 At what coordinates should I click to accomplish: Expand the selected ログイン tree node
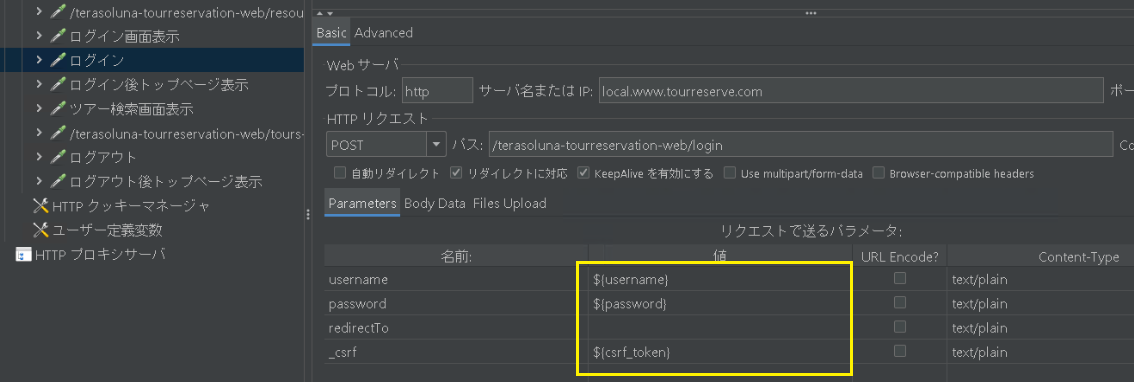pyautogui.click(x=40, y=60)
